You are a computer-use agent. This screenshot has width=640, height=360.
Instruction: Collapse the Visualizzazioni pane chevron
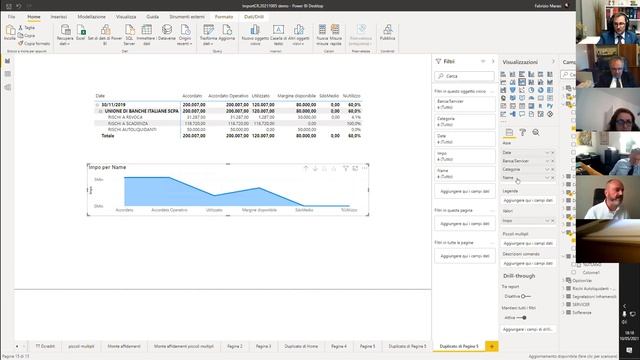point(553,62)
